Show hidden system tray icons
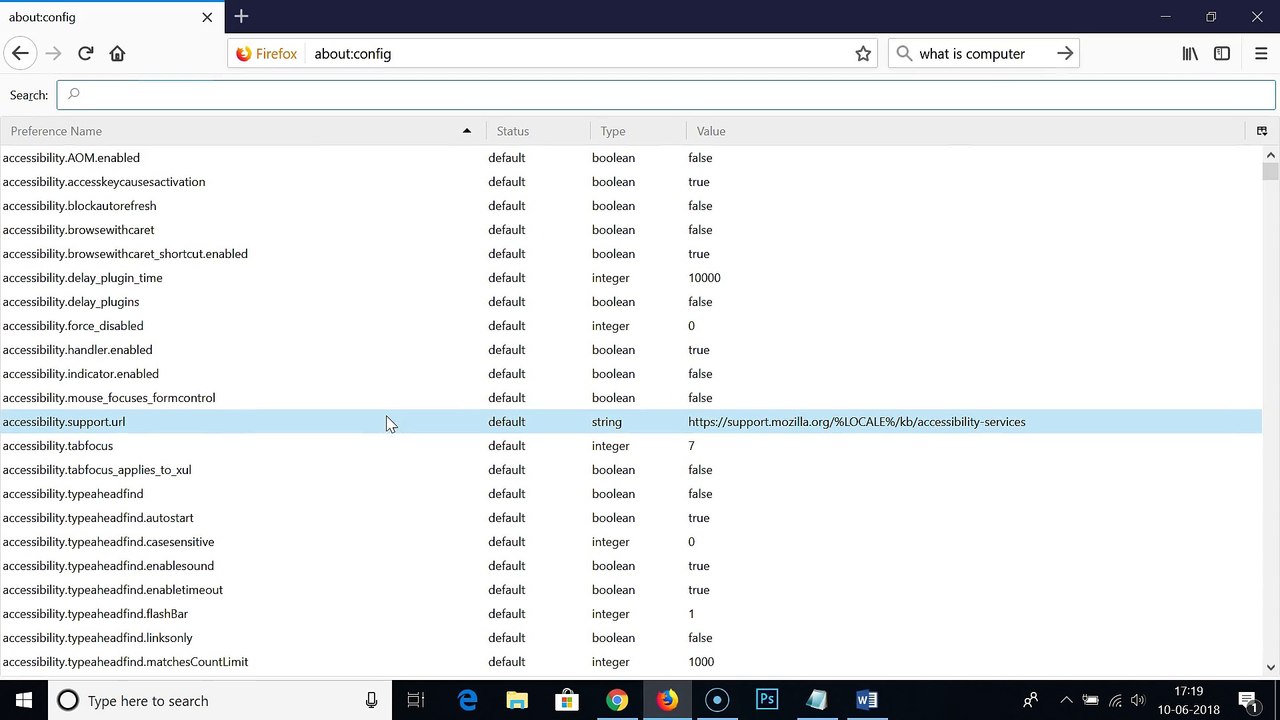 1066,700
